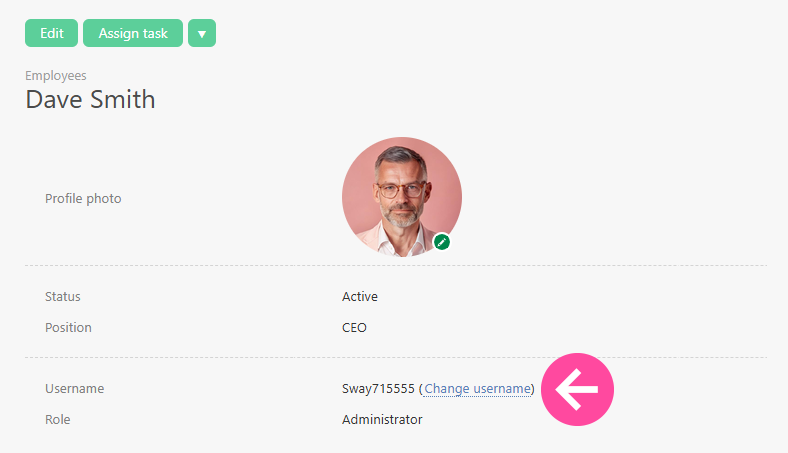The image size is (788, 453).
Task: Click Dave Smith's profile photo
Action: pyautogui.click(x=401, y=196)
